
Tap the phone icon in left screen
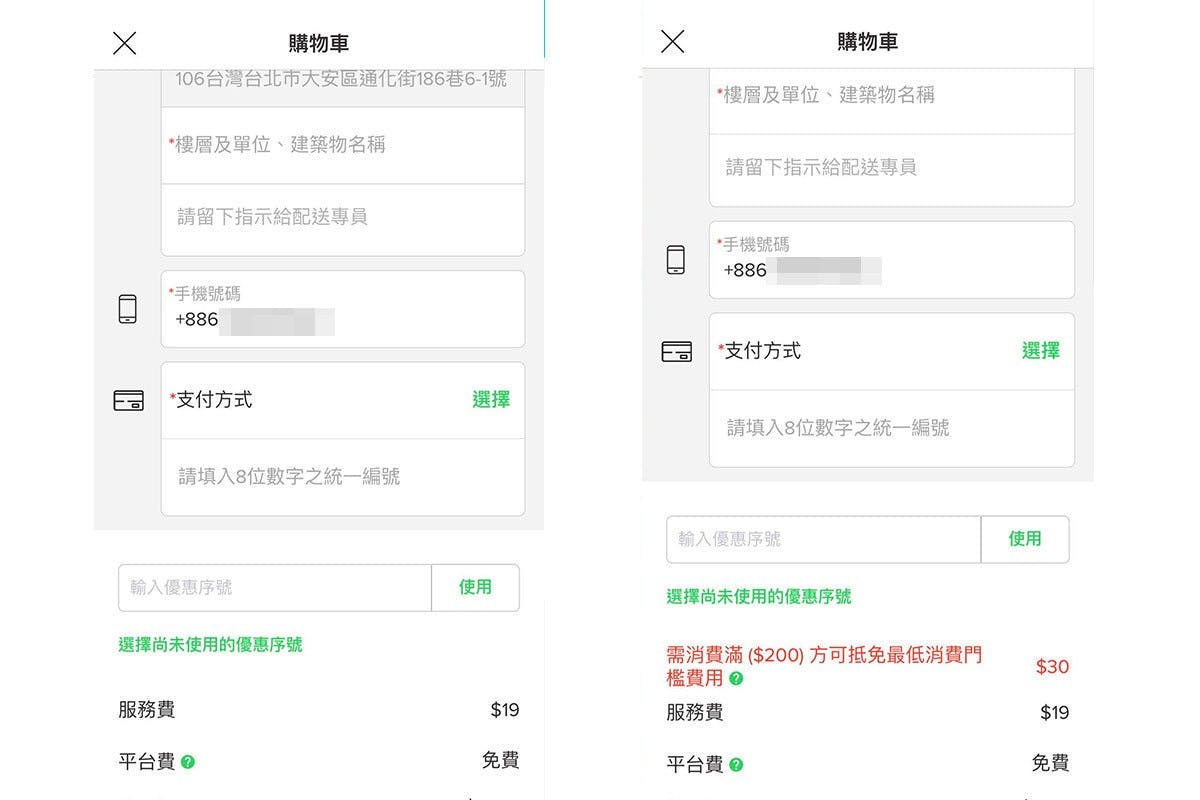point(128,309)
